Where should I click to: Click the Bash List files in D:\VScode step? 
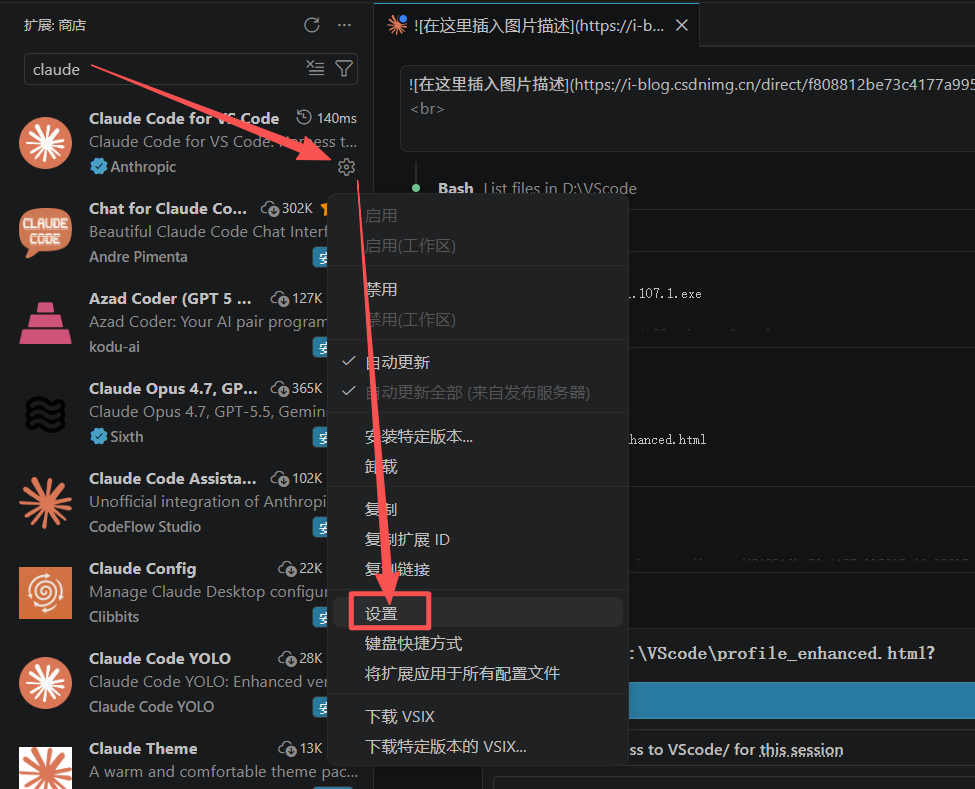537,188
